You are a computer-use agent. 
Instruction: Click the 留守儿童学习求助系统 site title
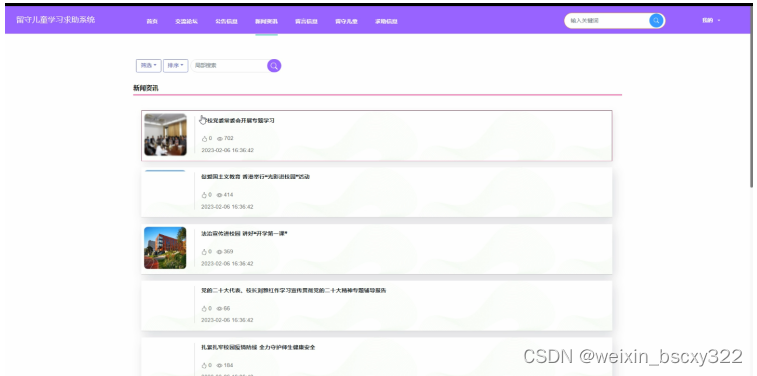(x=56, y=20)
